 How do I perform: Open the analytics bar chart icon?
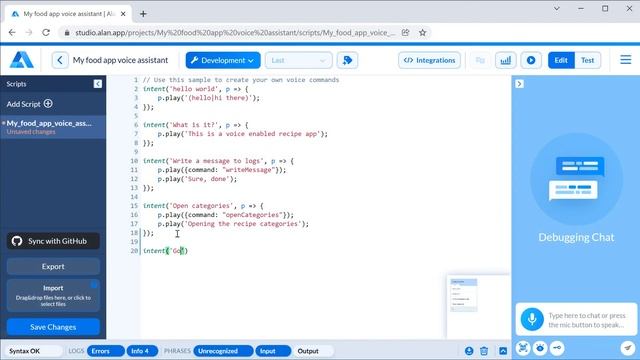tap(505, 60)
